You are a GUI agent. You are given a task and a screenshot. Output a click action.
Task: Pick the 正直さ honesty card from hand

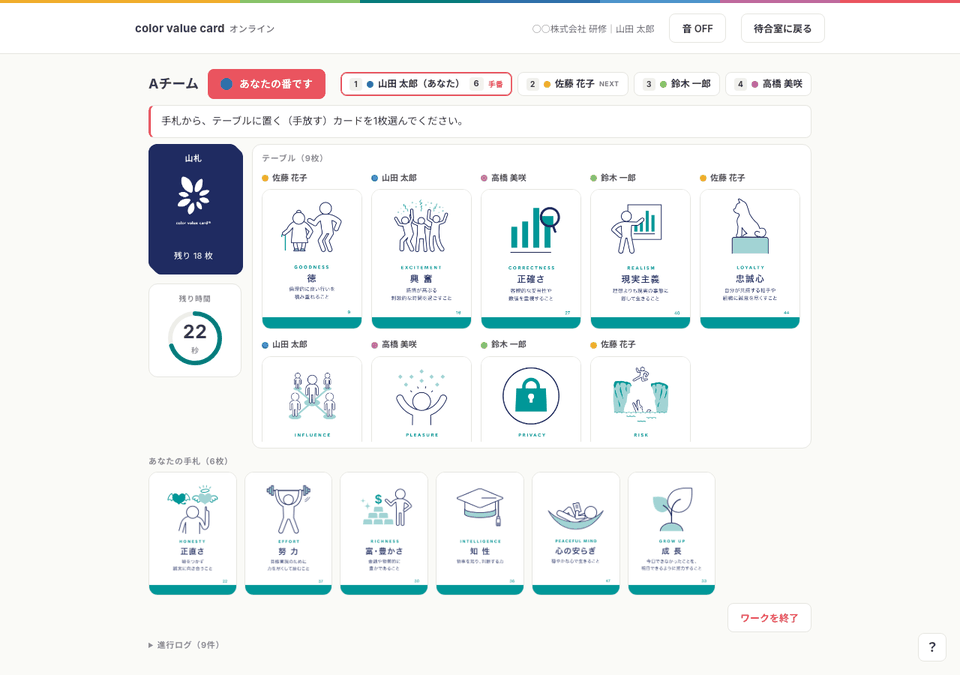click(x=192, y=533)
